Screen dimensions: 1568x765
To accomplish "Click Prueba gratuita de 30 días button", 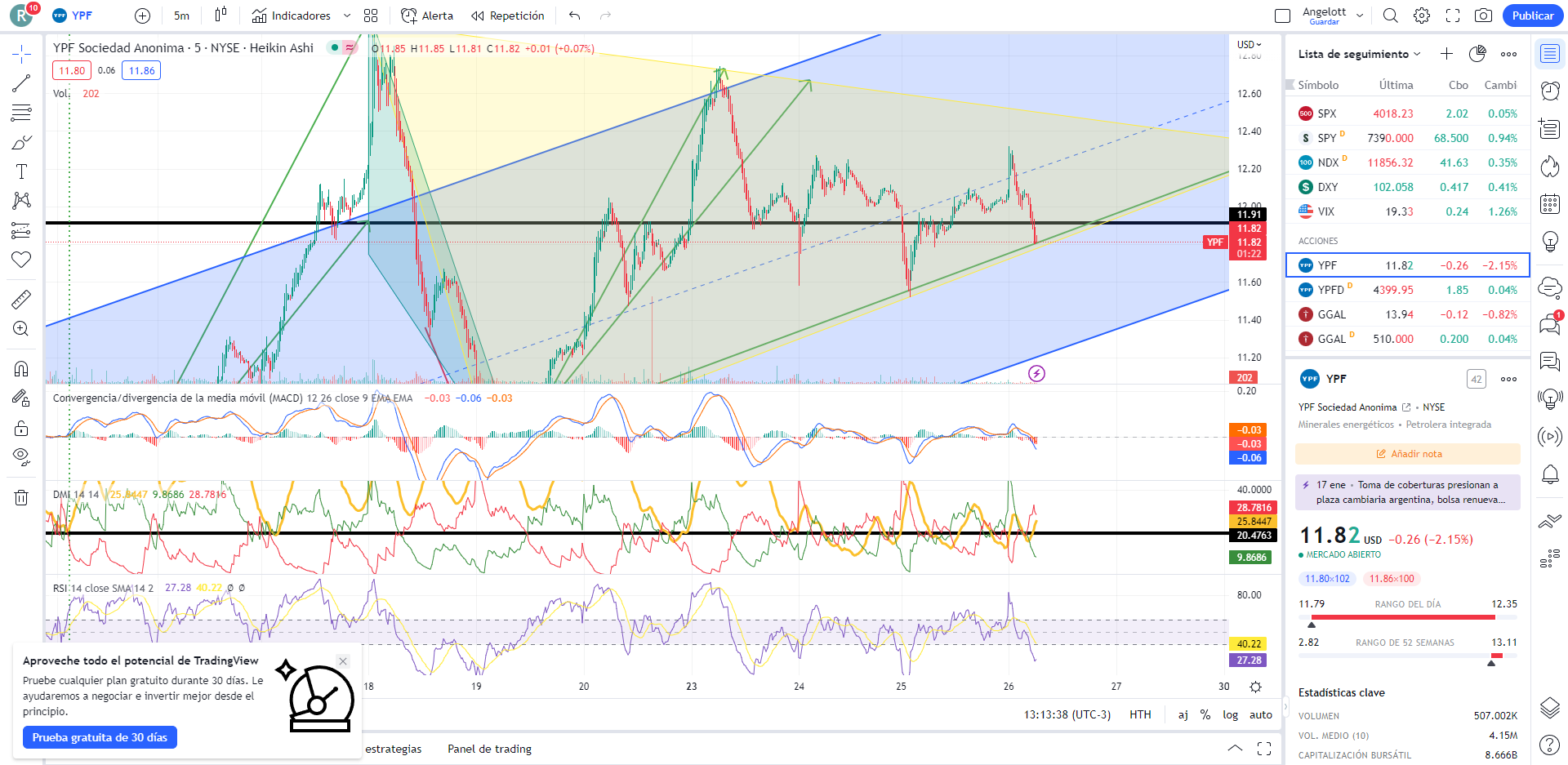I will coord(100,737).
